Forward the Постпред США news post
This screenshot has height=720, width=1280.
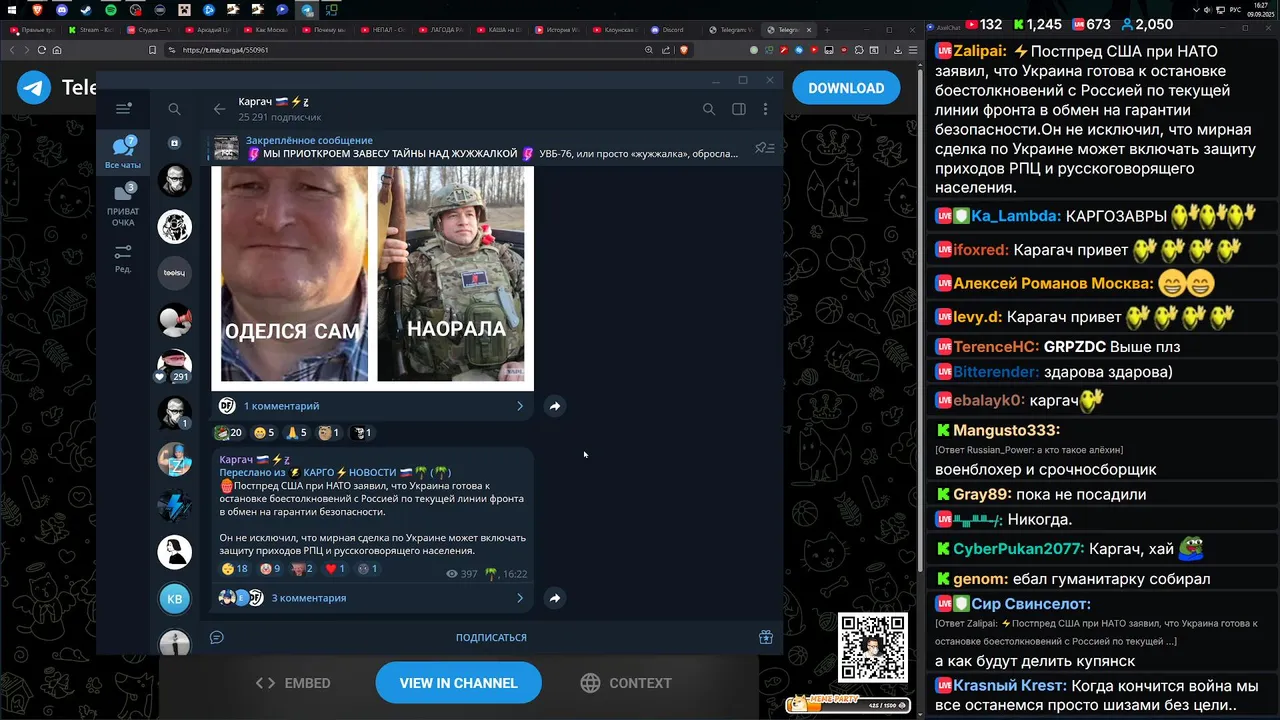coord(554,598)
